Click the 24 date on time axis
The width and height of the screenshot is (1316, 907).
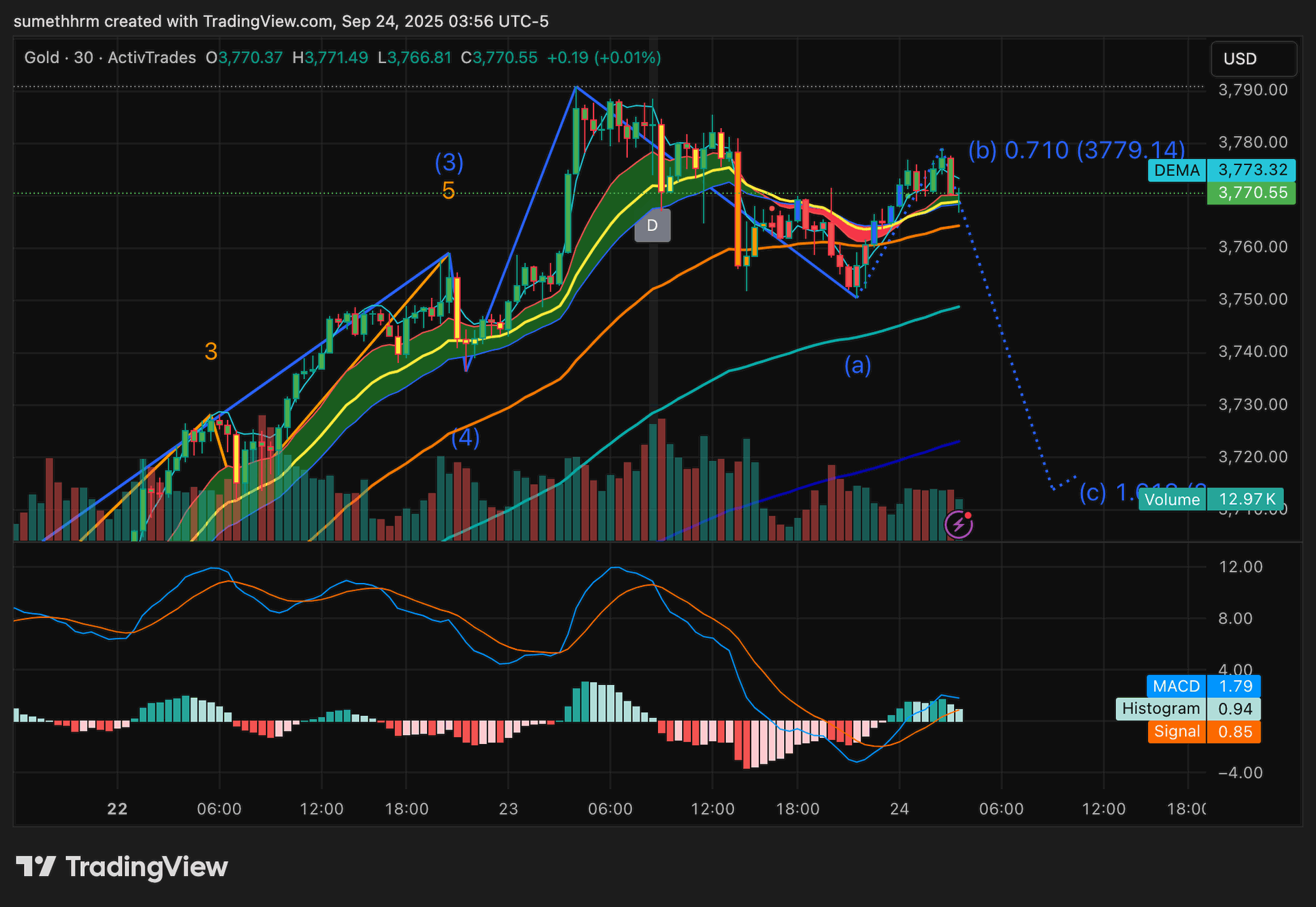tap(899, 809)
